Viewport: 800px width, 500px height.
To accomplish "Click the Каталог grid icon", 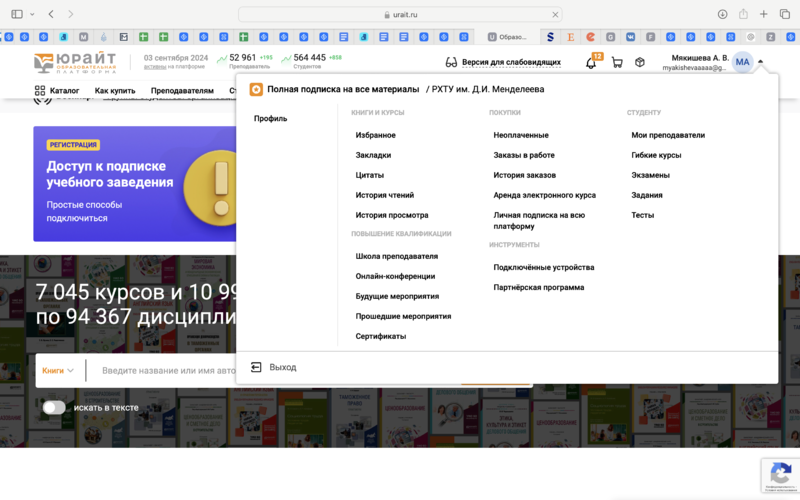I will (40, 91).
